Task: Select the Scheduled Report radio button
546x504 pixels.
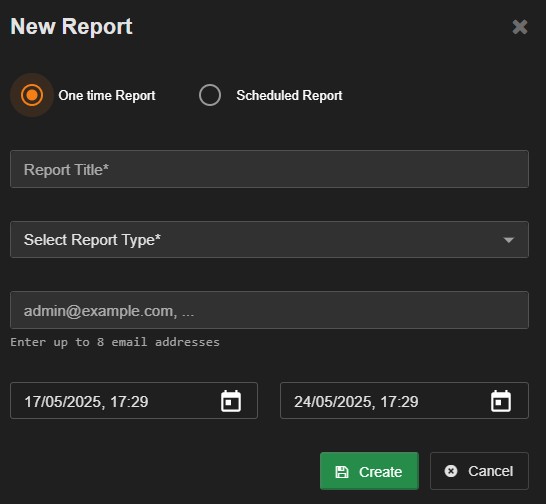Action: tap(210, 95)
